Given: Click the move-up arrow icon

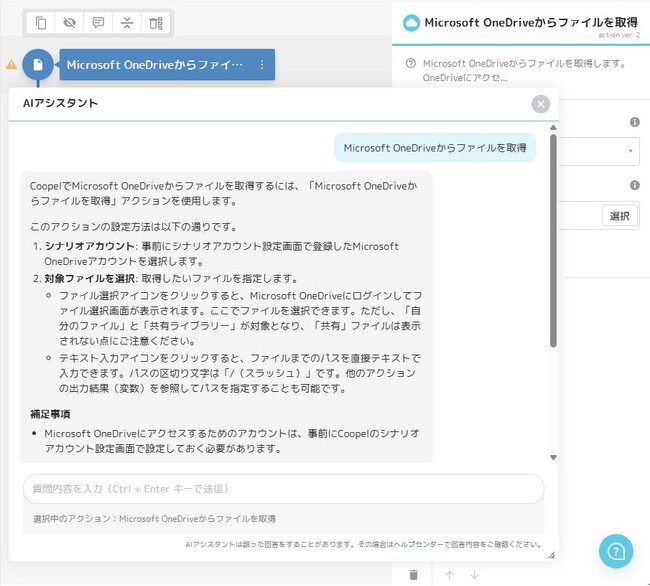Looking at the screenshot, I should [x=449, y=575].
